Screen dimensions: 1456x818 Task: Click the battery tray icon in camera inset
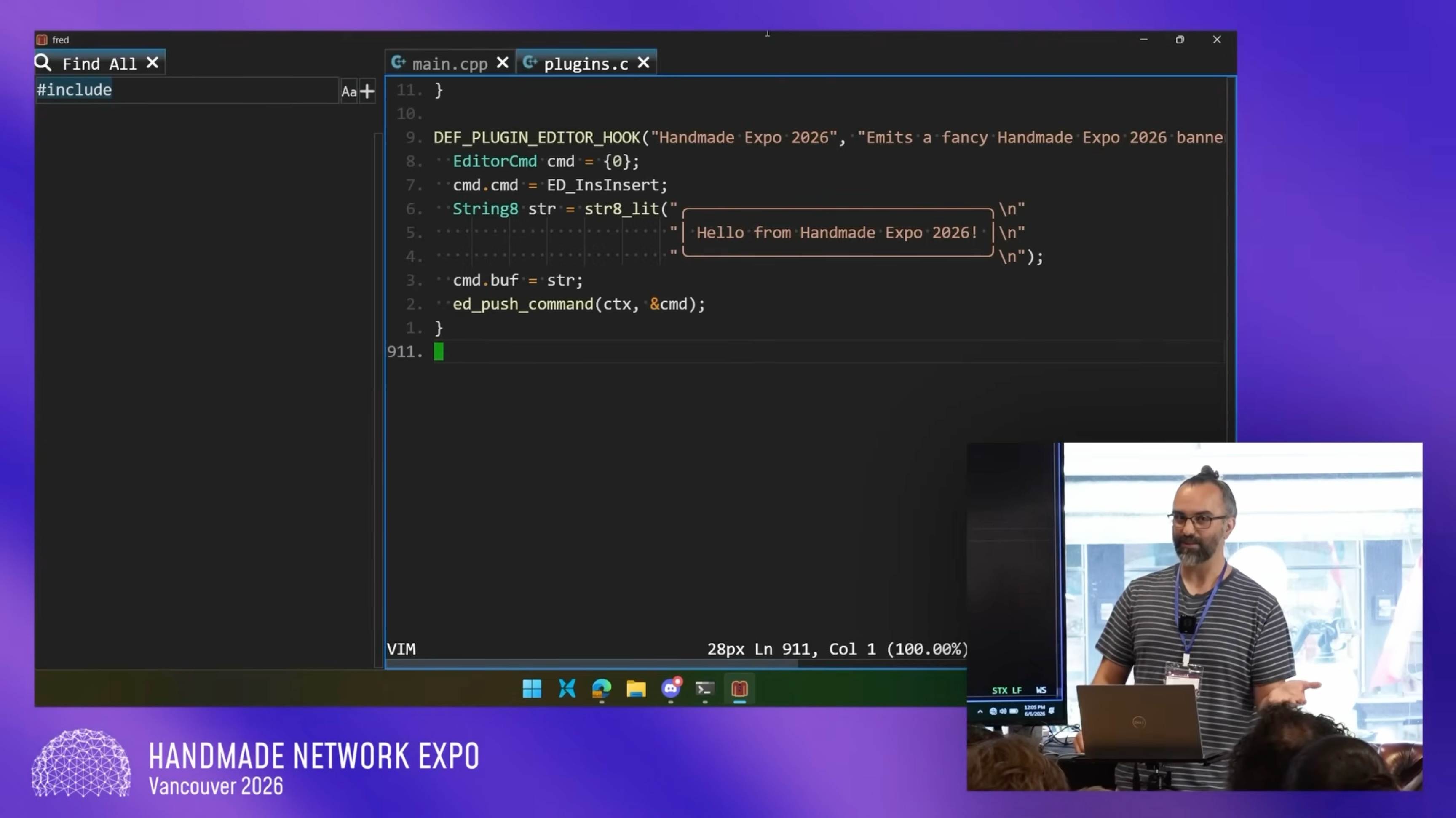coord(1014,711)
